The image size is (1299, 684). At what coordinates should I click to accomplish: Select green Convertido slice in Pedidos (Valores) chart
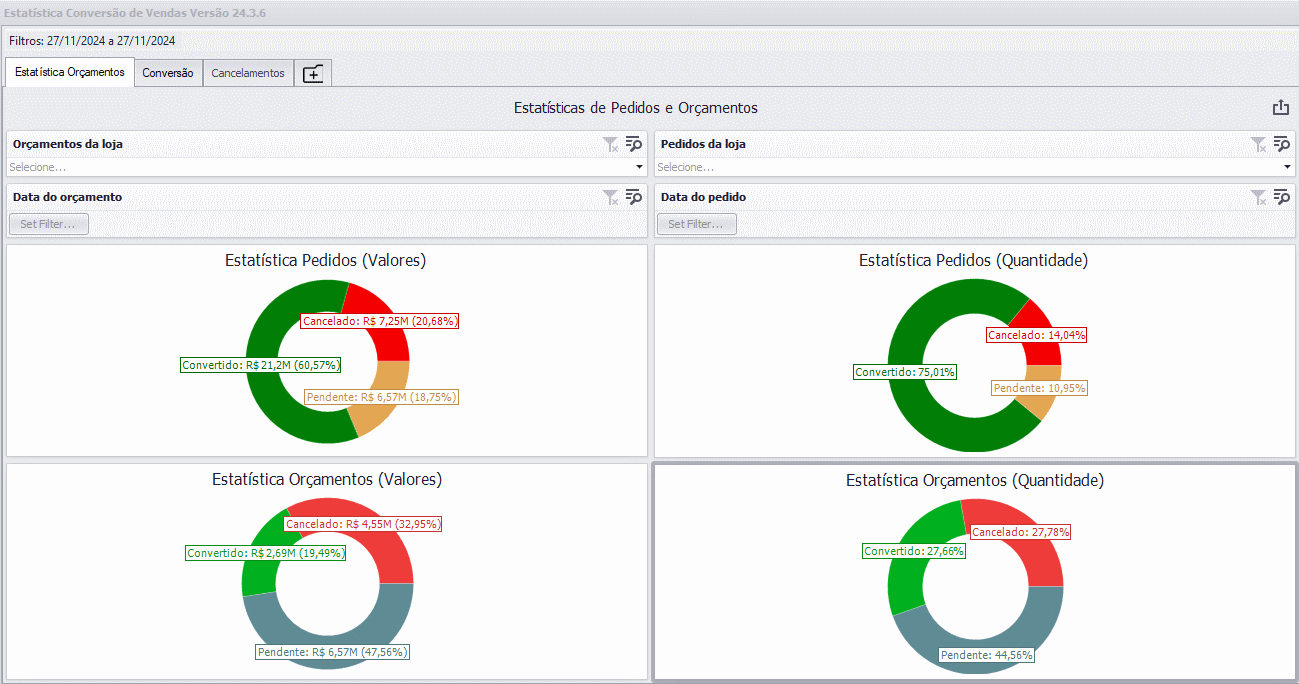pyautogui.click(x=275, y=410)
